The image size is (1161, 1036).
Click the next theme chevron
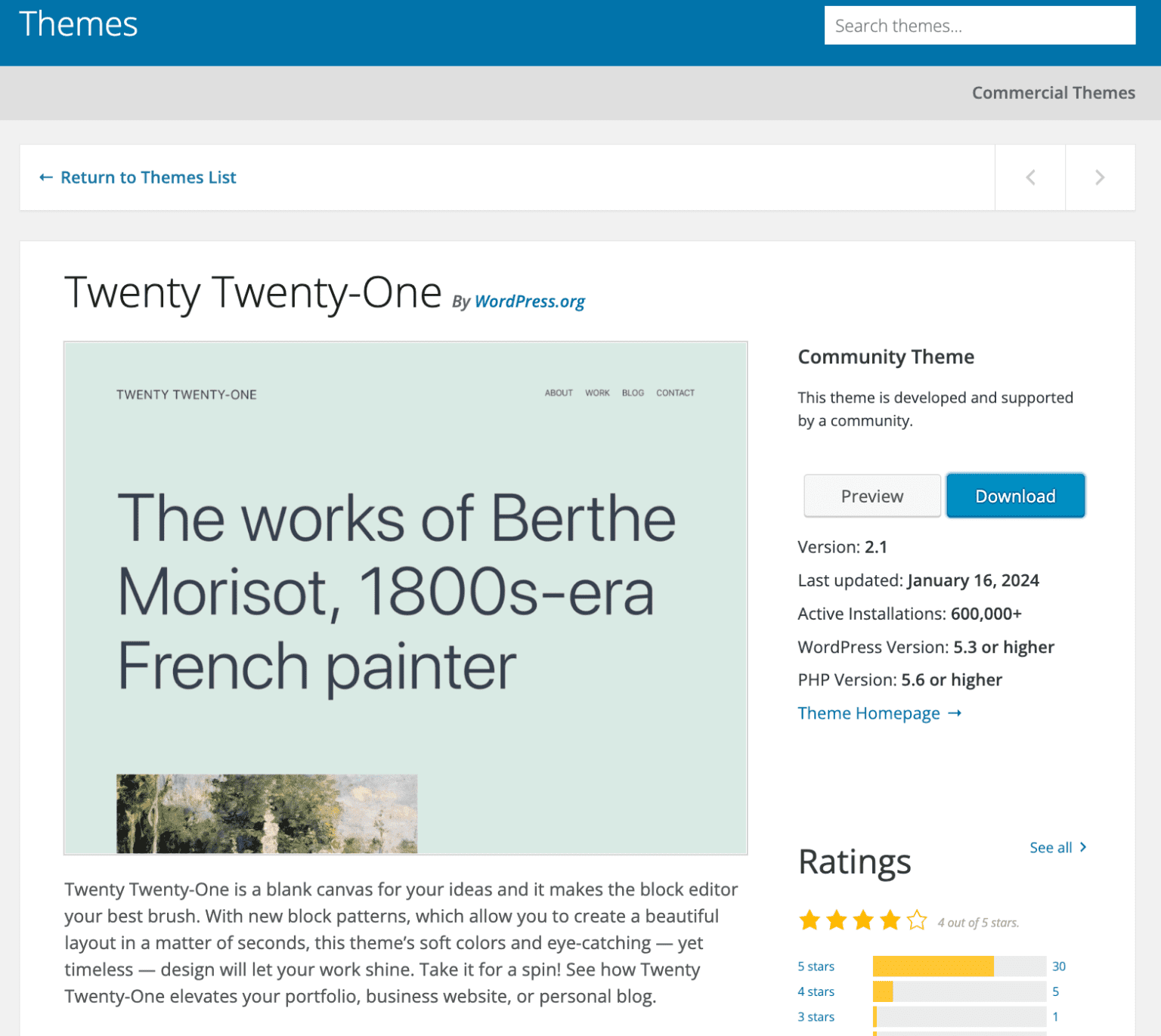point(1100,177)
